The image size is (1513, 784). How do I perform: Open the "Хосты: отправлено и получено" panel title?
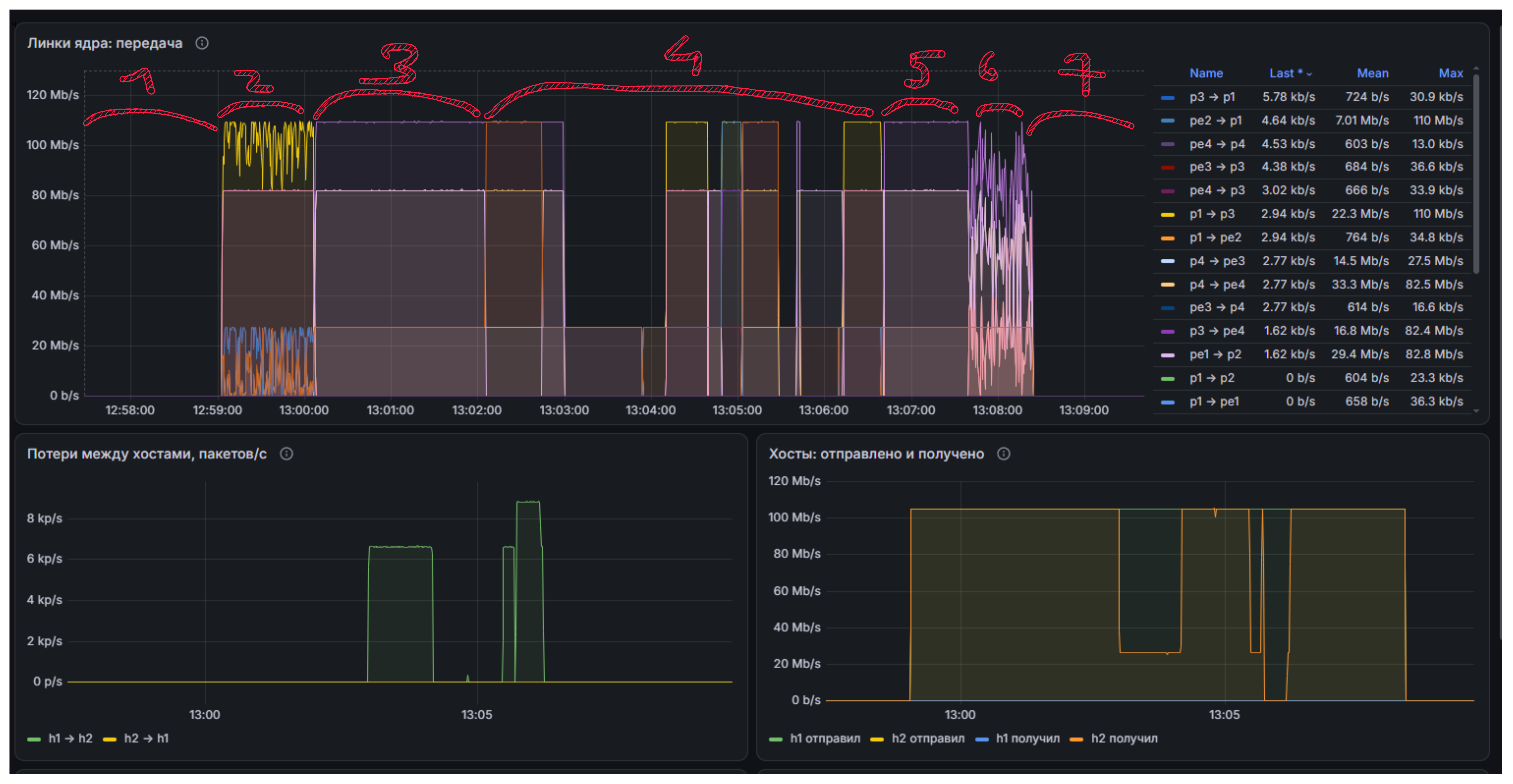pos(876,453)
